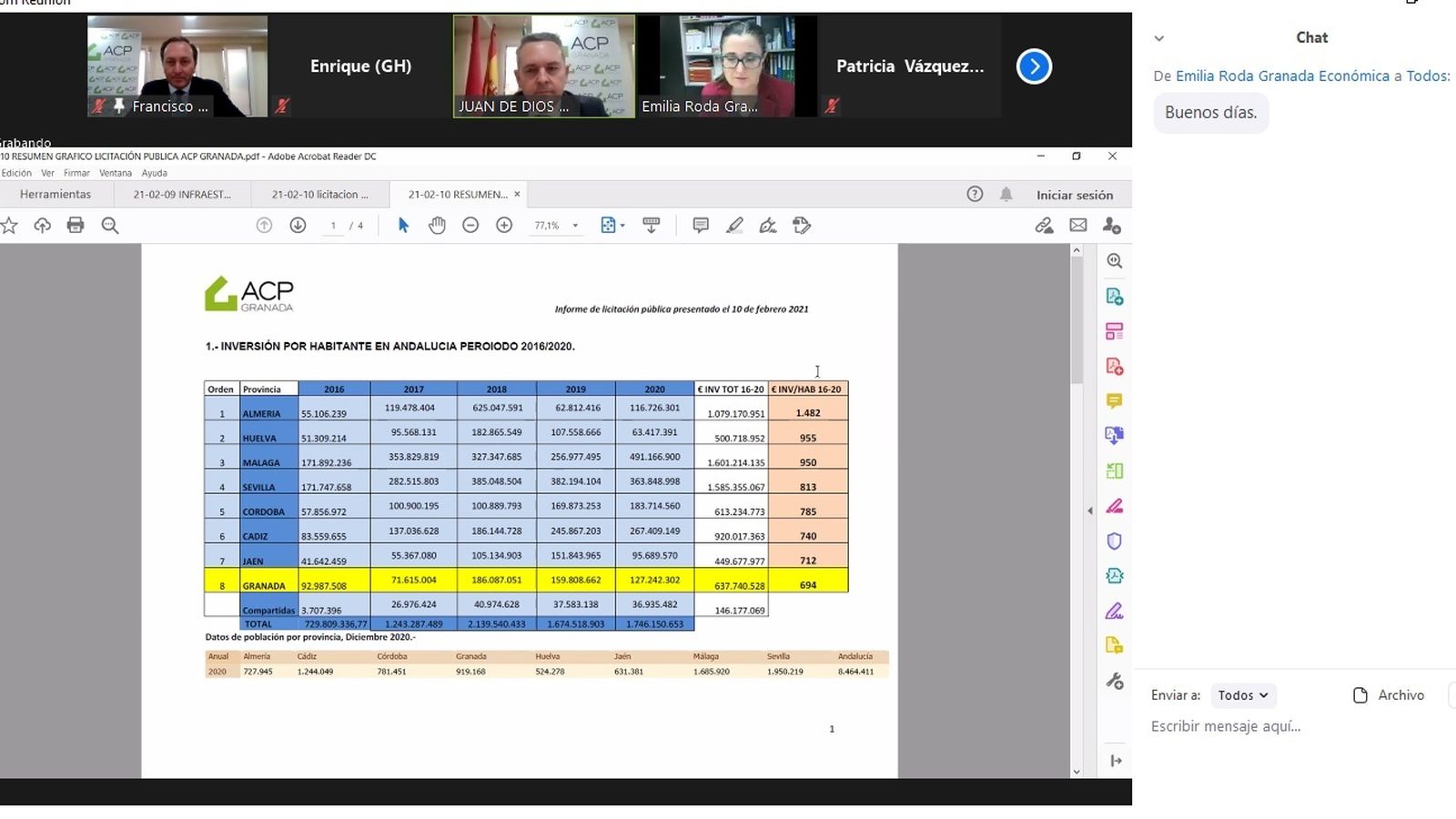Click the Archivo button in chat
Image resolution: width=1456 pixels, height=819 pixels.
(x=1389, y=695)
